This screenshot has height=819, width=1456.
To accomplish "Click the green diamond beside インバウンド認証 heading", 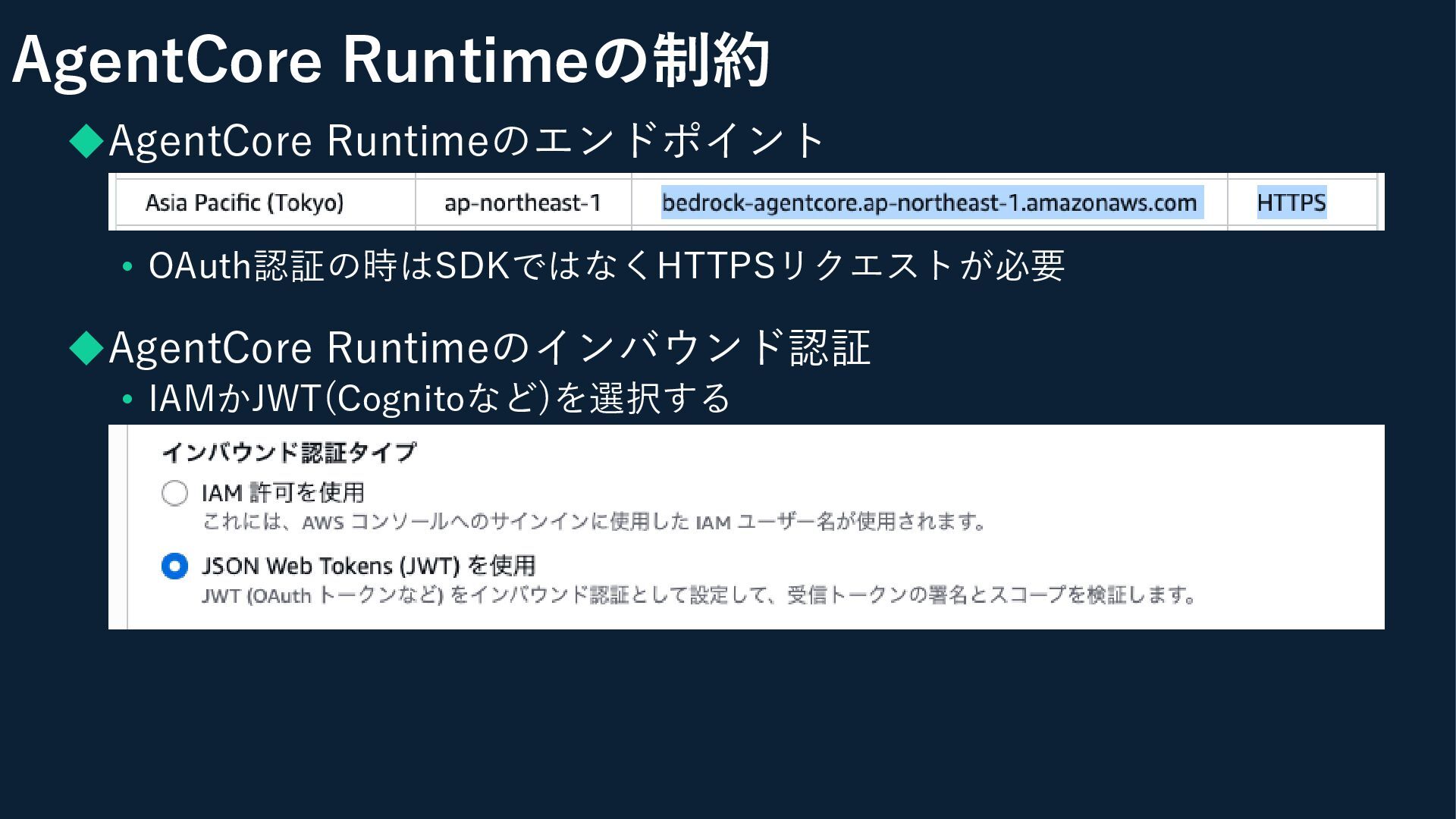I will pyautogui.click(x=86, y=347).
